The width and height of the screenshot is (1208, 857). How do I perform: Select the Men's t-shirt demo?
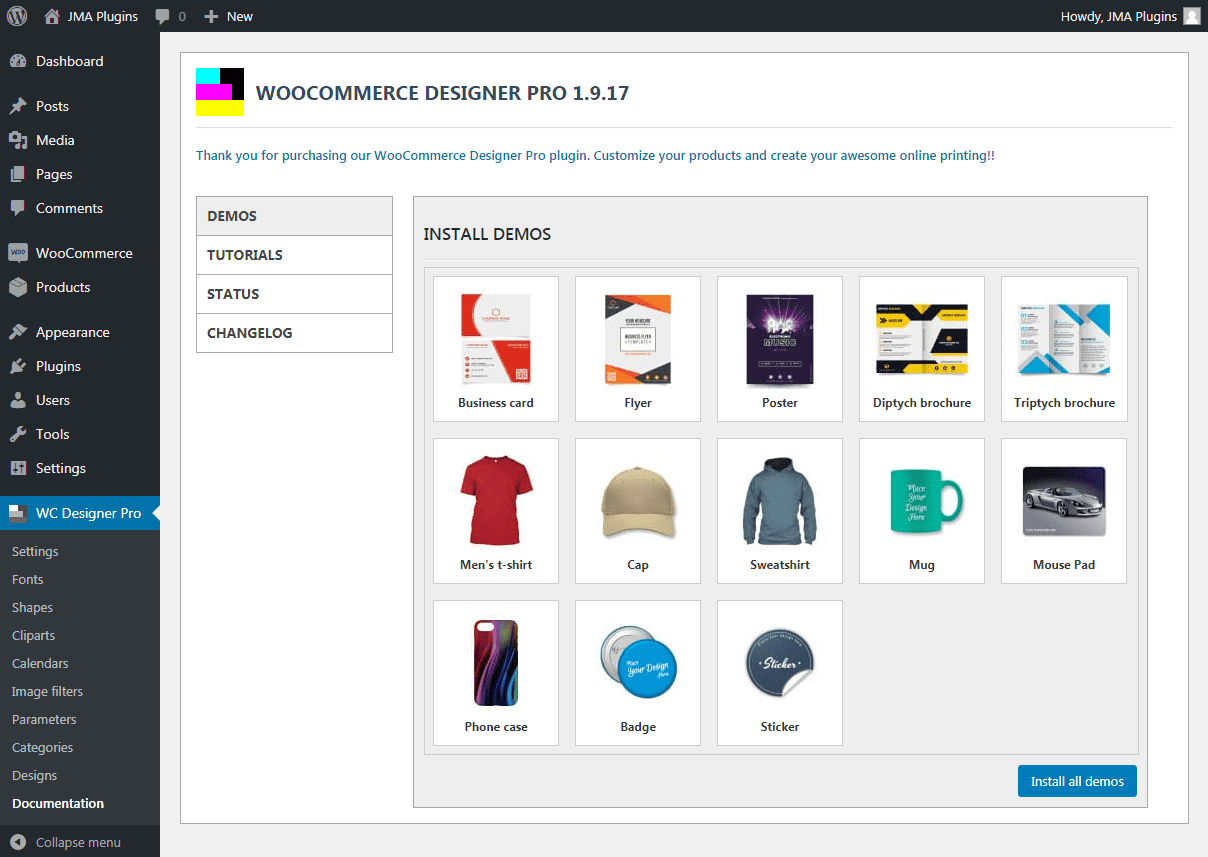click(496, 511)
